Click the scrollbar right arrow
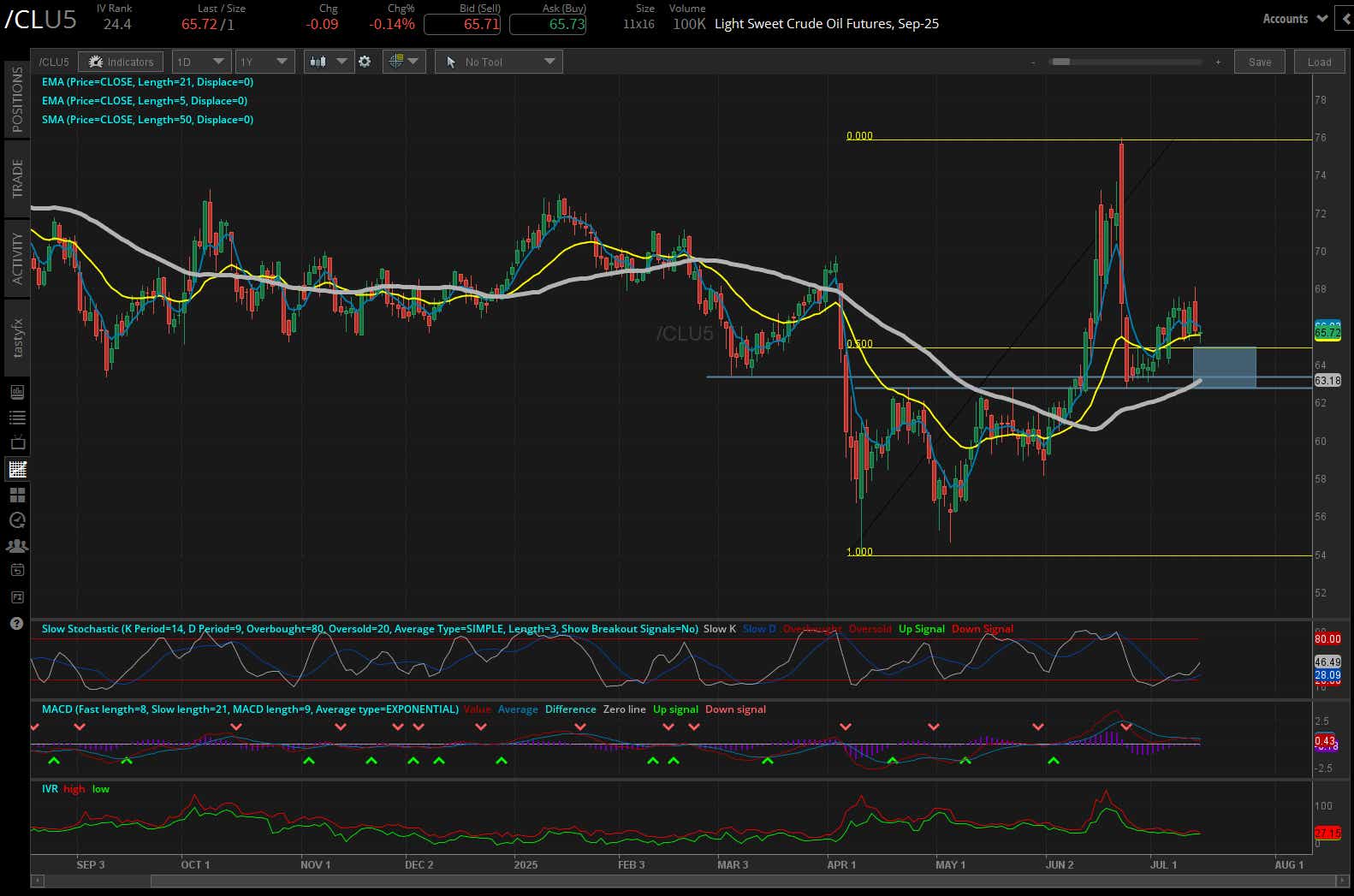The width and height of the screenshot is (1354, 896). click(1341, 881)
